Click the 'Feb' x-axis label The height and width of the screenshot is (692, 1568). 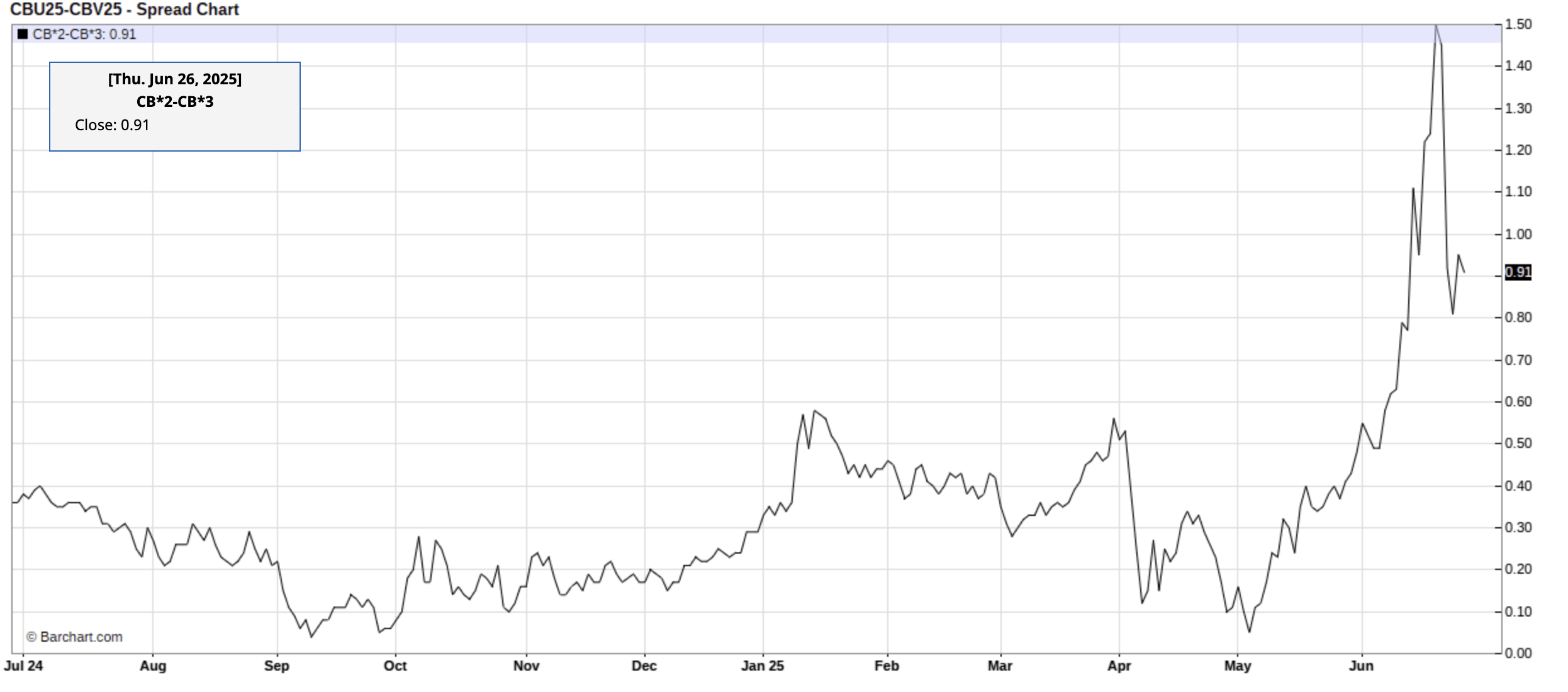coord(887,666)
